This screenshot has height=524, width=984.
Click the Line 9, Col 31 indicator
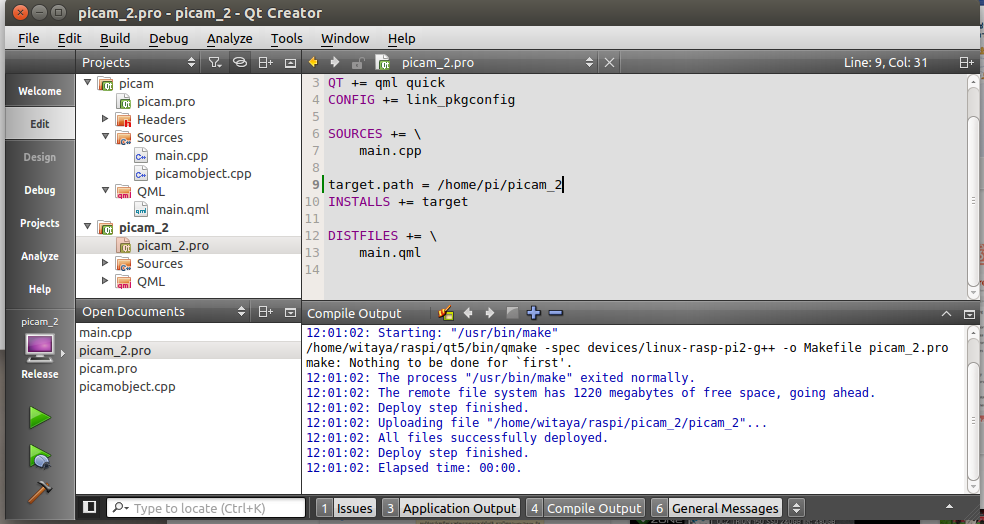point(885,63)
